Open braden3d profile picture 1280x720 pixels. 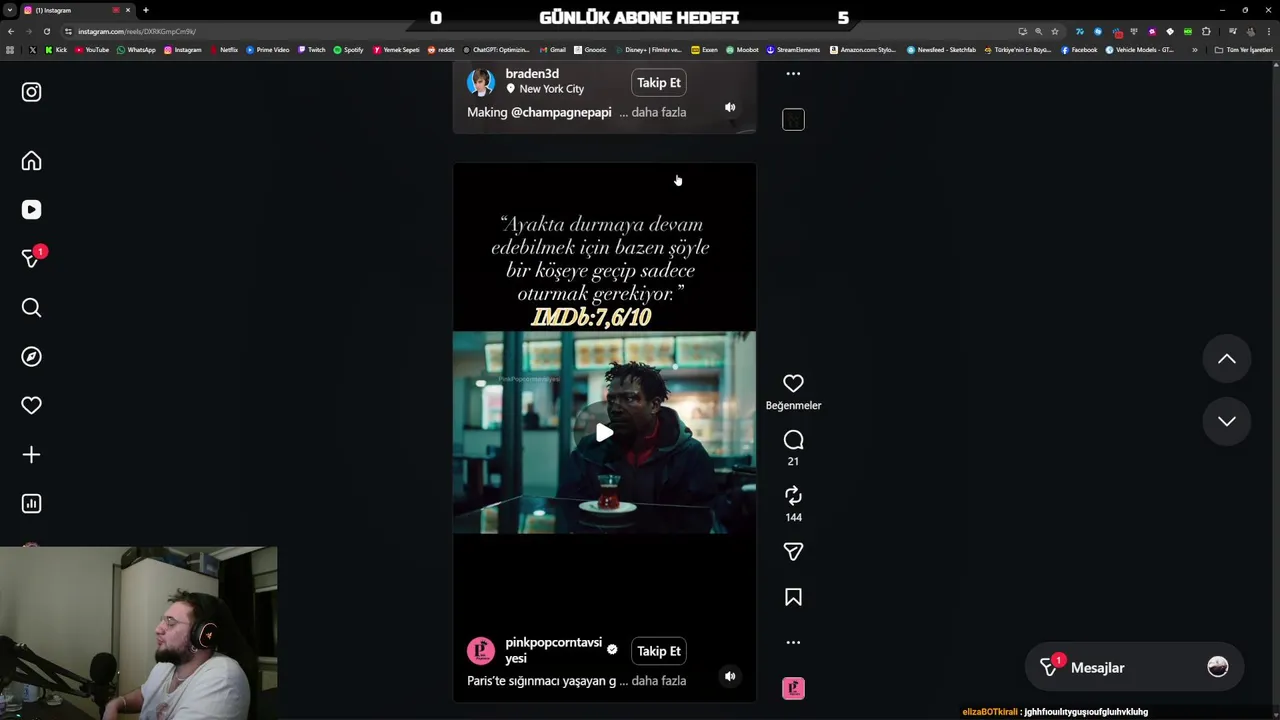pos(481,82)
